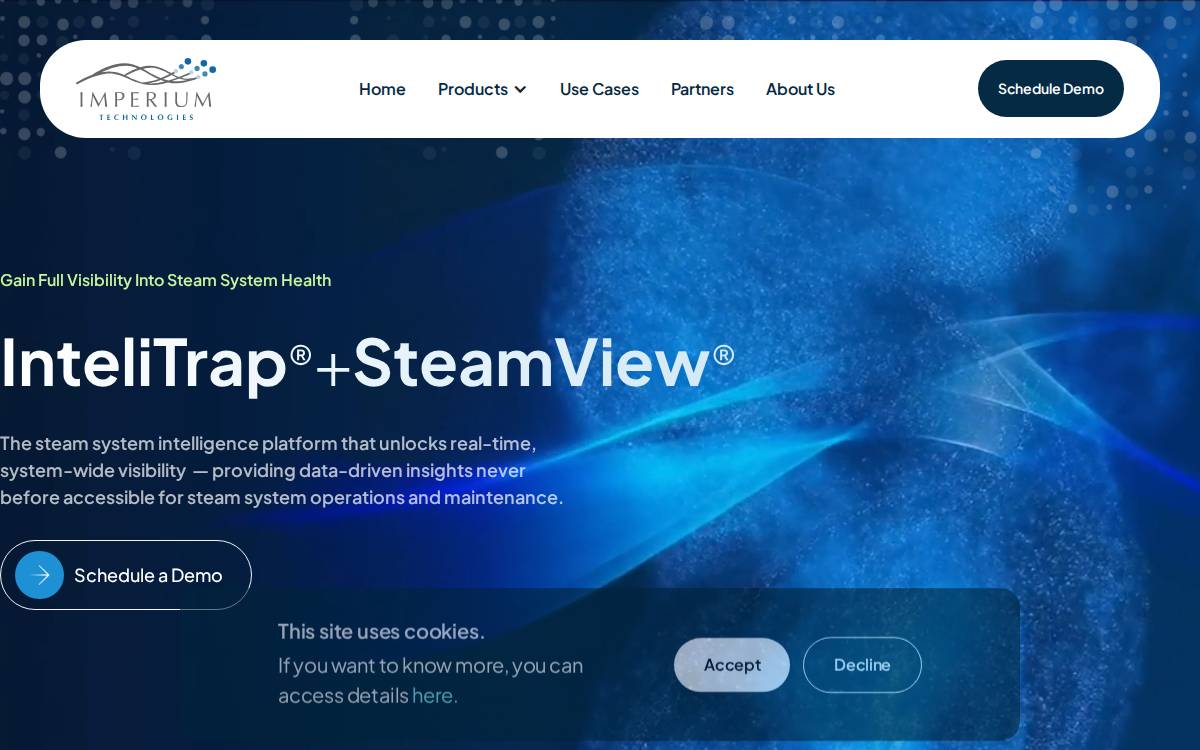Click the InteliTrap+SteamView headline
1200x750 pixels.
coord(367,362)
